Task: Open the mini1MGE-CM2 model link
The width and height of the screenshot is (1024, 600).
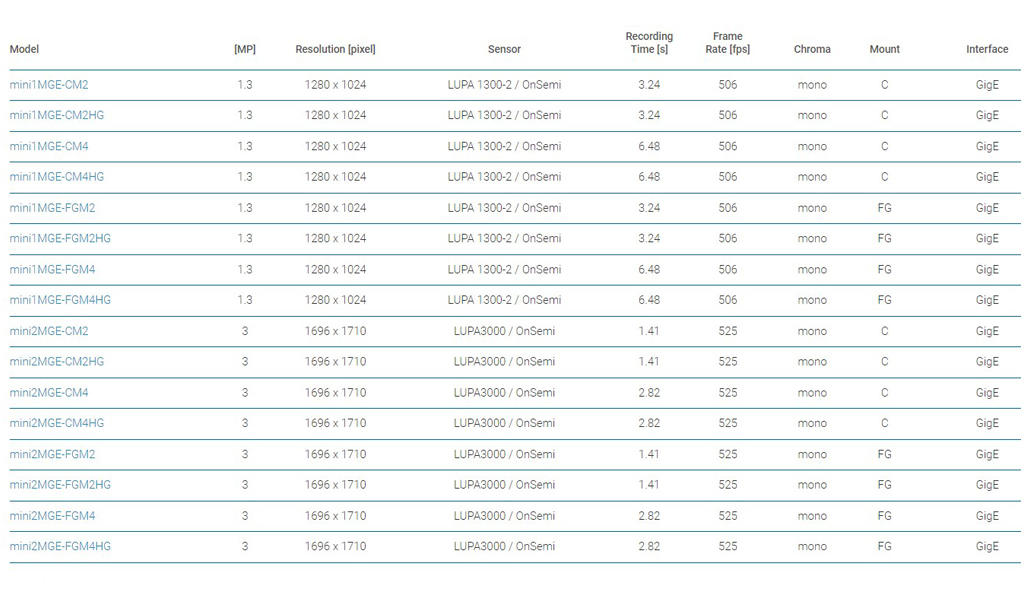Action: 49,85
